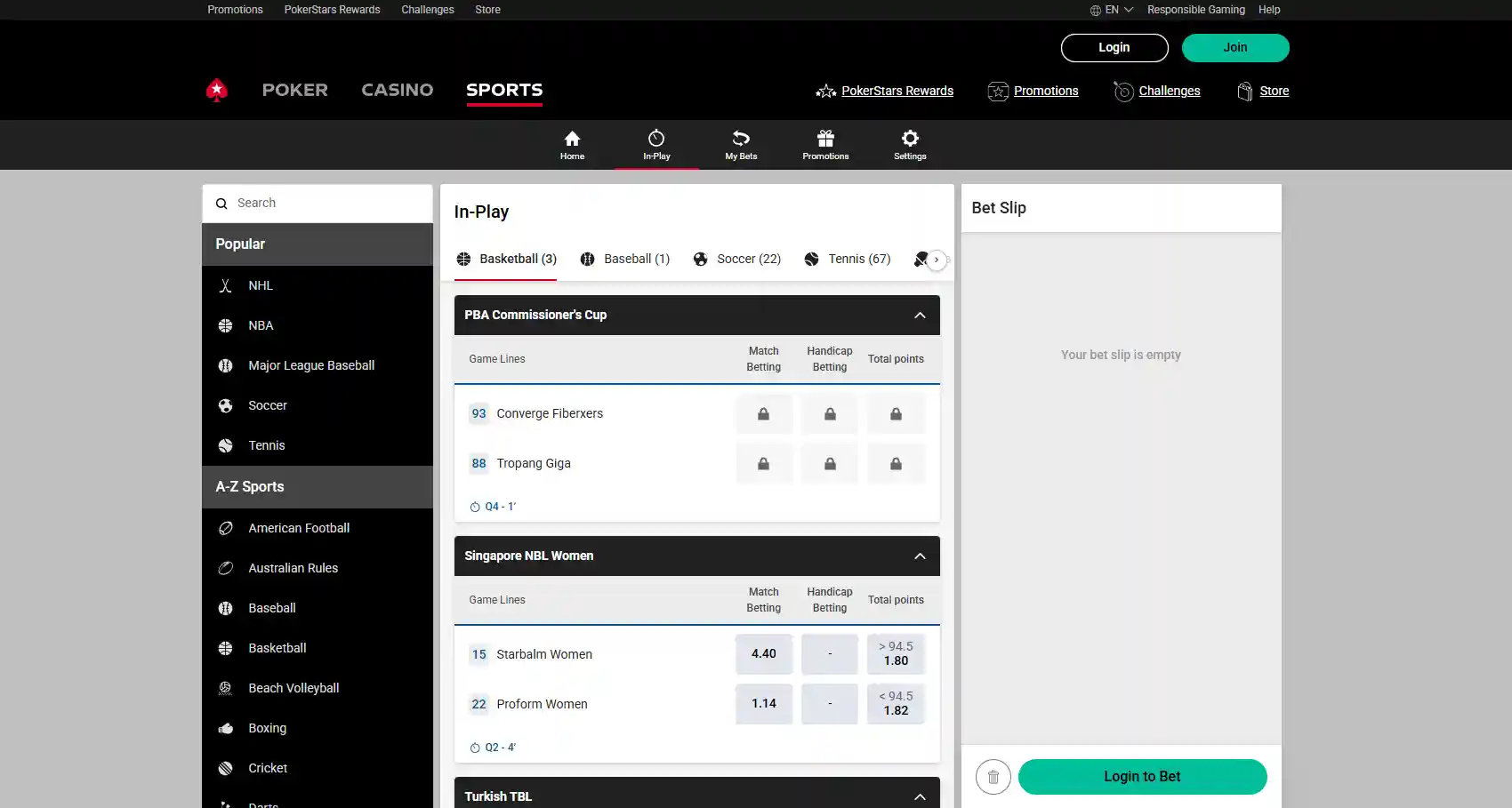Select under 94.5 total points at 1.82

(x=896, y=704)
